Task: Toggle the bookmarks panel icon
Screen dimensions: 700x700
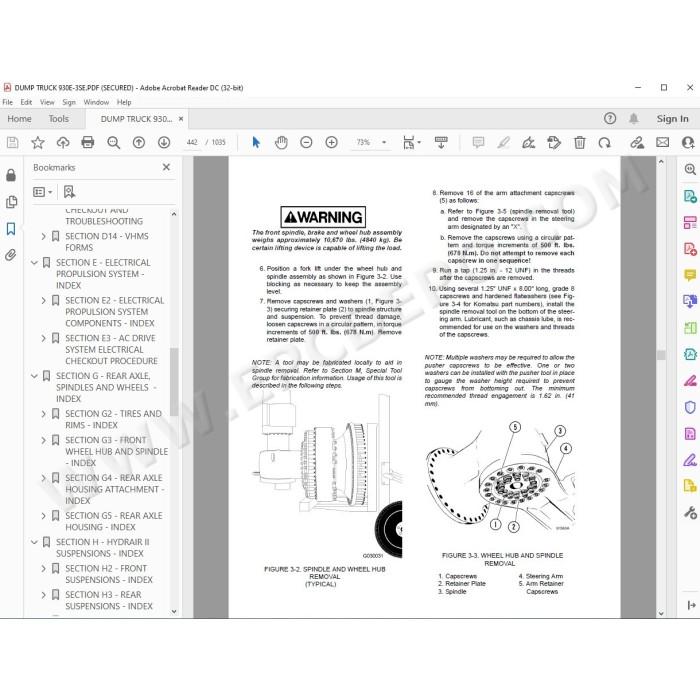Action: 11,229
